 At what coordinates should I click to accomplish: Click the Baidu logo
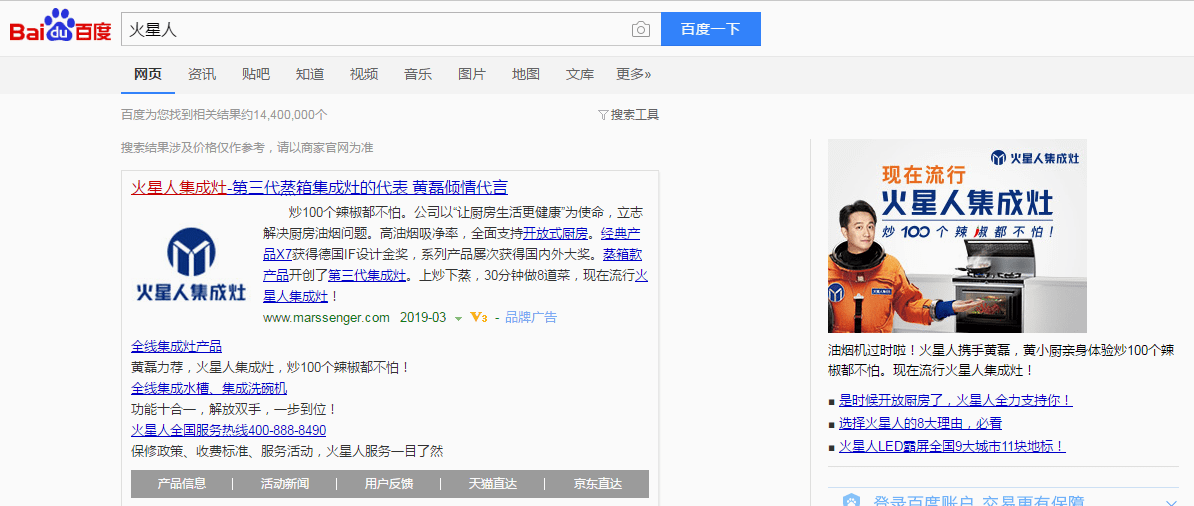pyautogui.click(x=61, y=27)
